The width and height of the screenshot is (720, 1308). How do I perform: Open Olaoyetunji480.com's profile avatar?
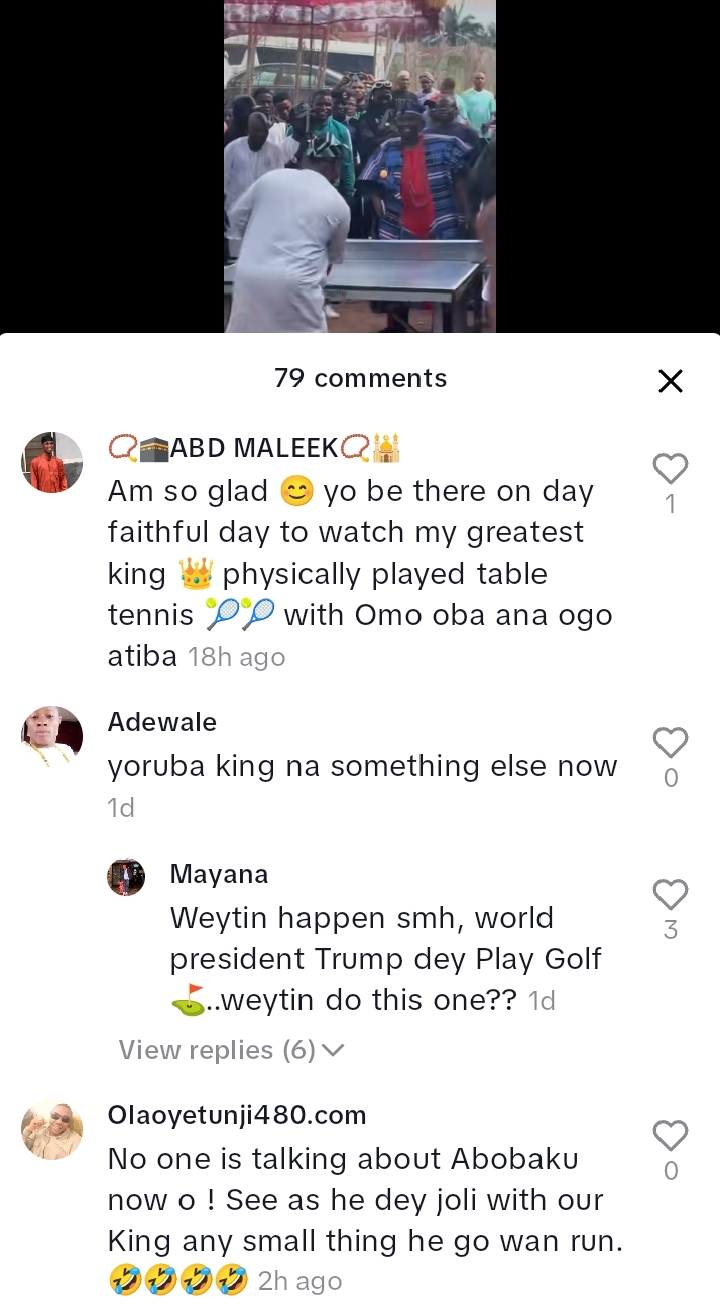(x=52, y=1129)
